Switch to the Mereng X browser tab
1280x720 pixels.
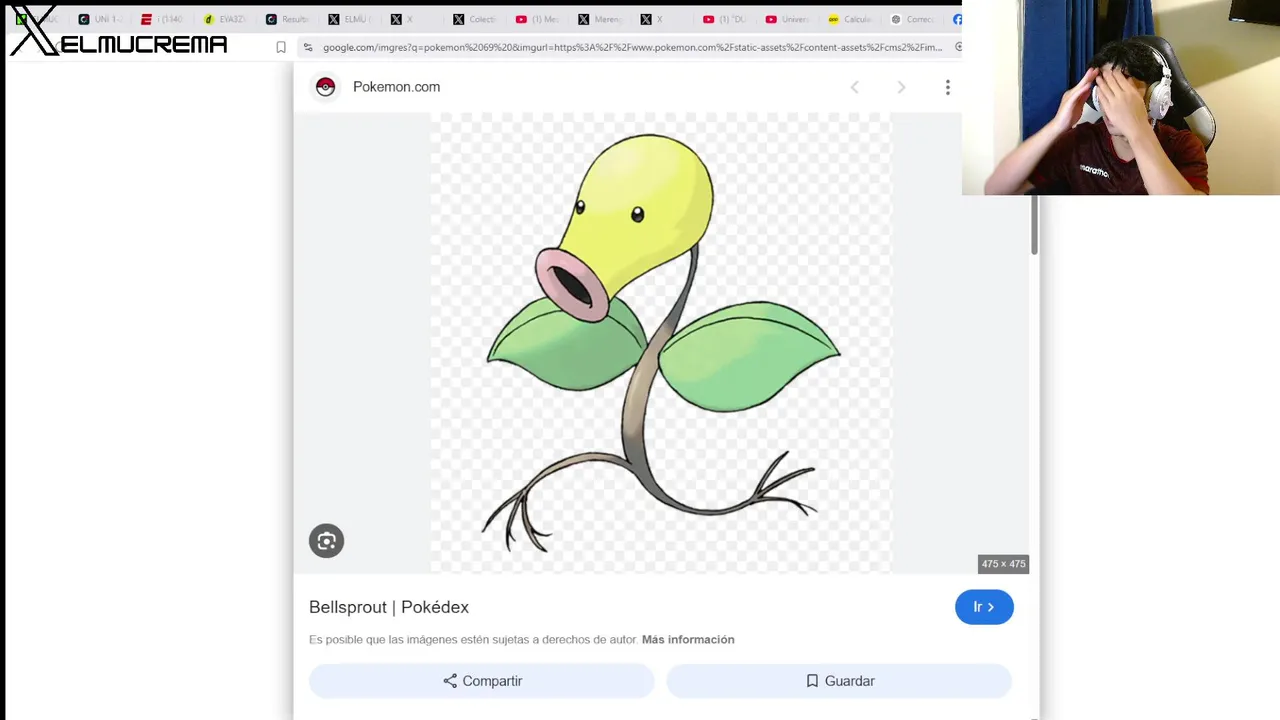pos(601,19)
